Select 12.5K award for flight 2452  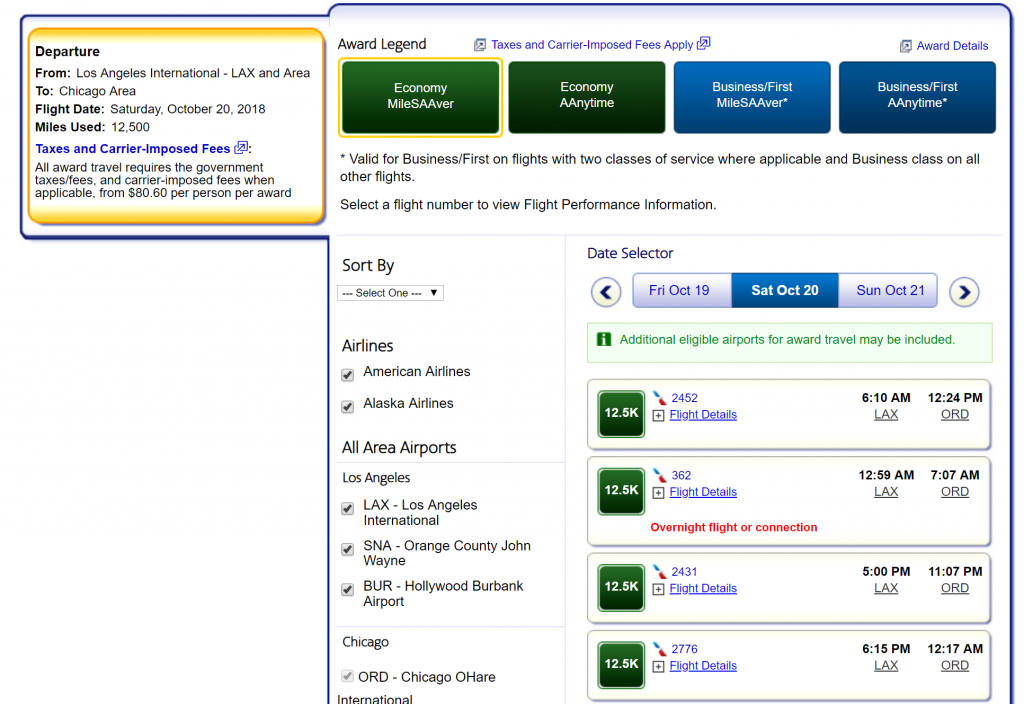pyautogui.click(x=620, y=413)
